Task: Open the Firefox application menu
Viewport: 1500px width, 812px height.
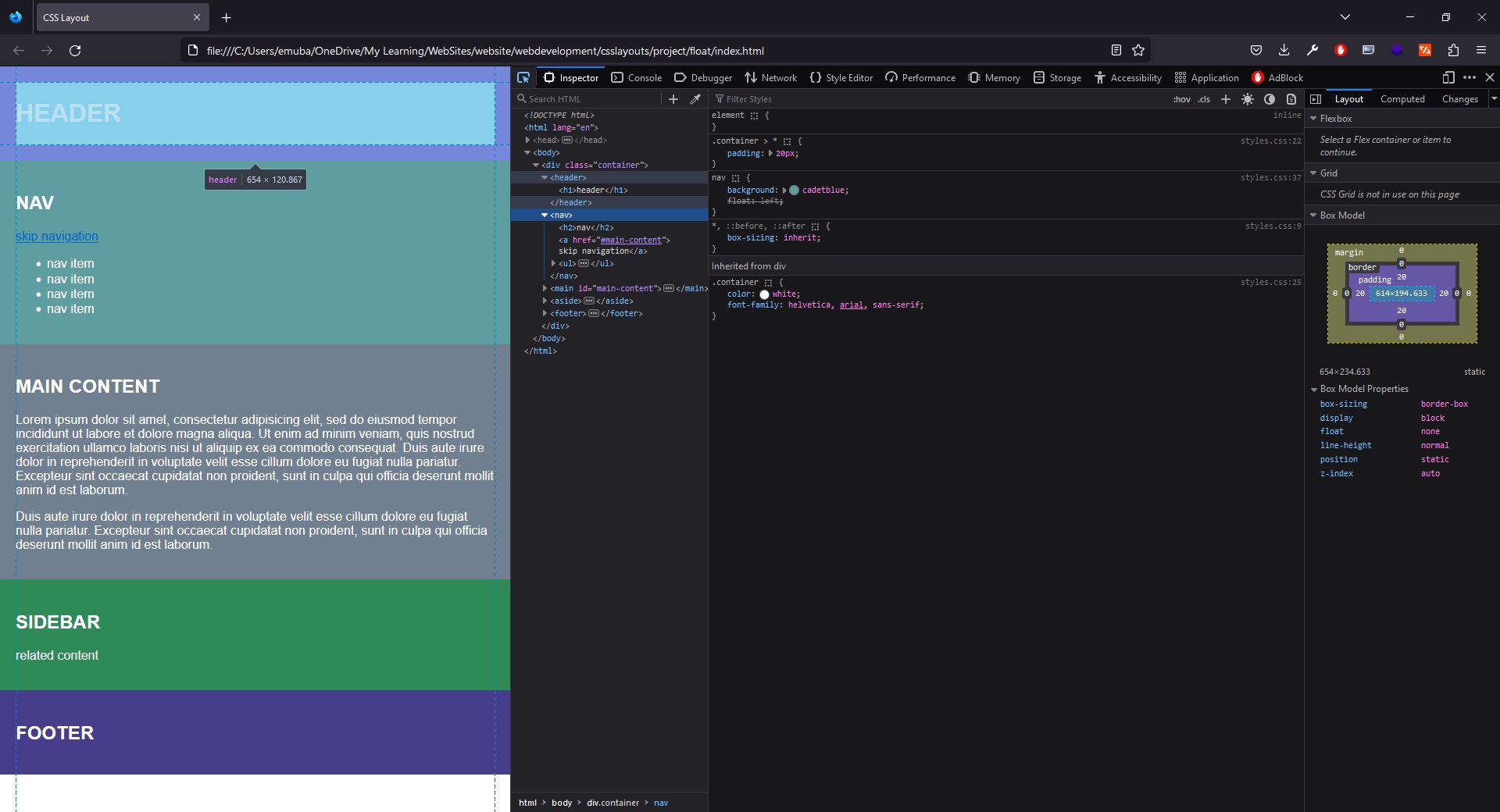Action: coord(1481,50)
